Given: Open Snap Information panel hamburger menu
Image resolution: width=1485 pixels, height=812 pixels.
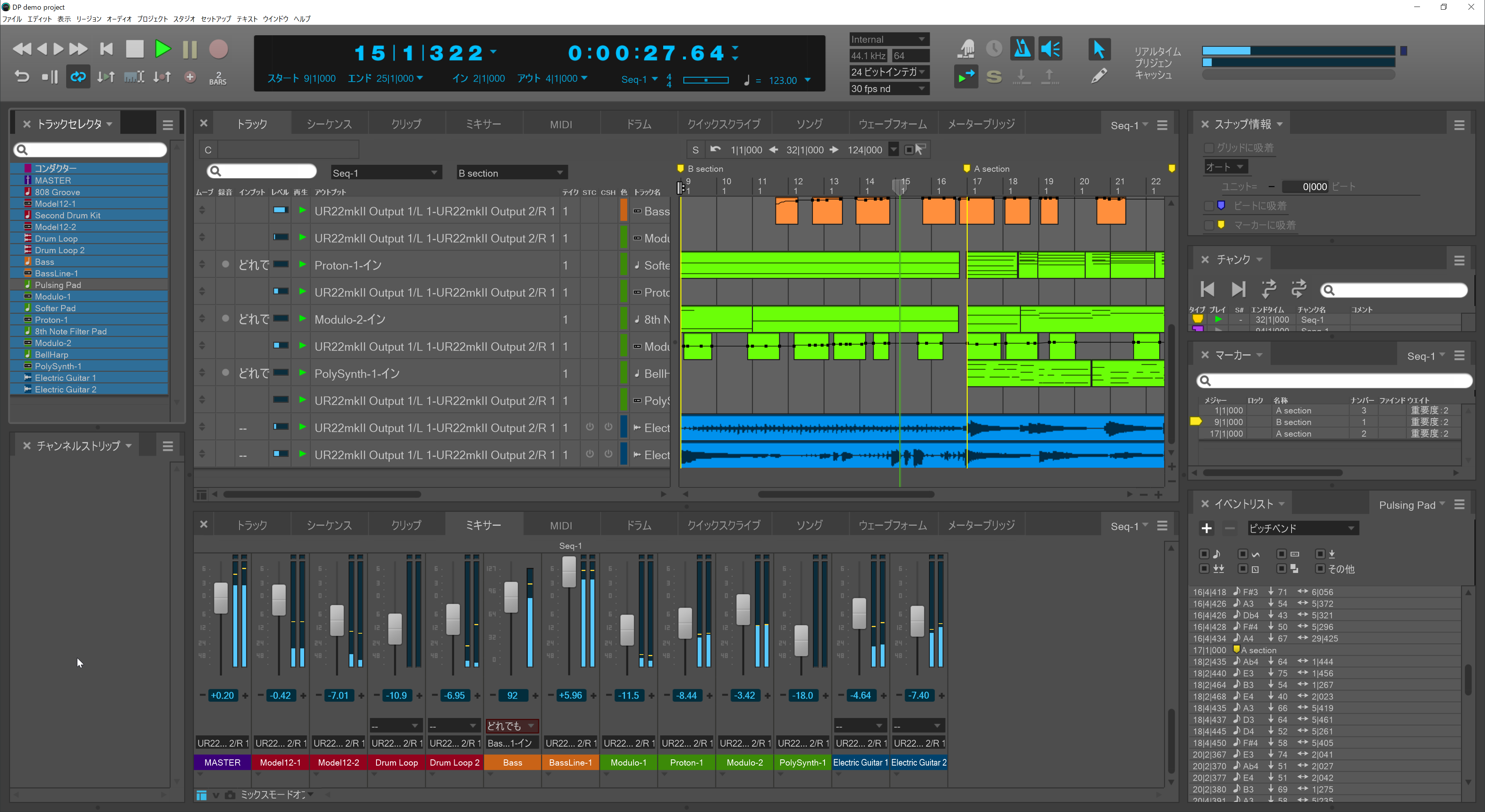Looking at the screenshot, I should (x=1459, y=125).
